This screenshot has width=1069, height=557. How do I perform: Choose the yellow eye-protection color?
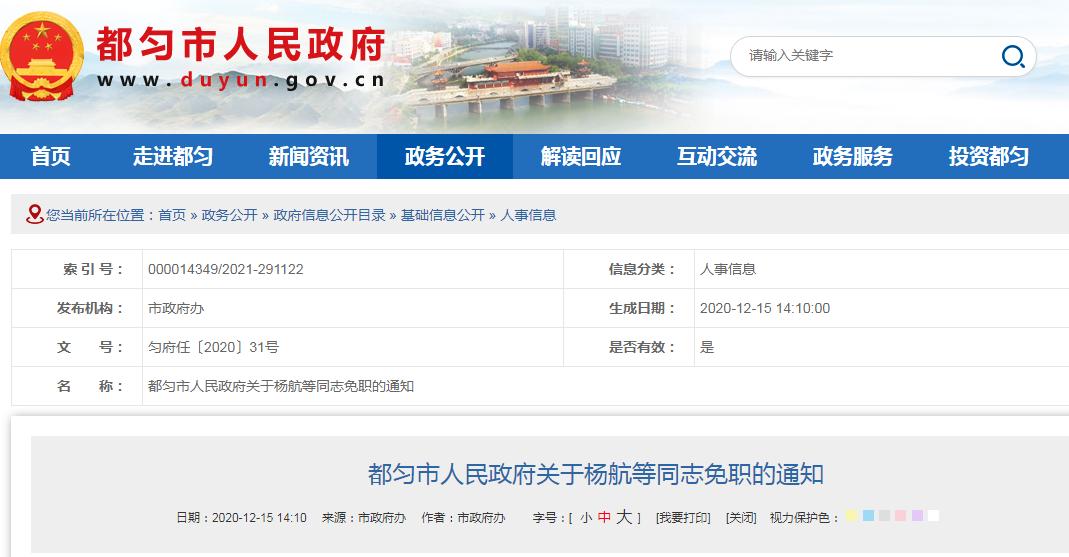click(852, 515)
